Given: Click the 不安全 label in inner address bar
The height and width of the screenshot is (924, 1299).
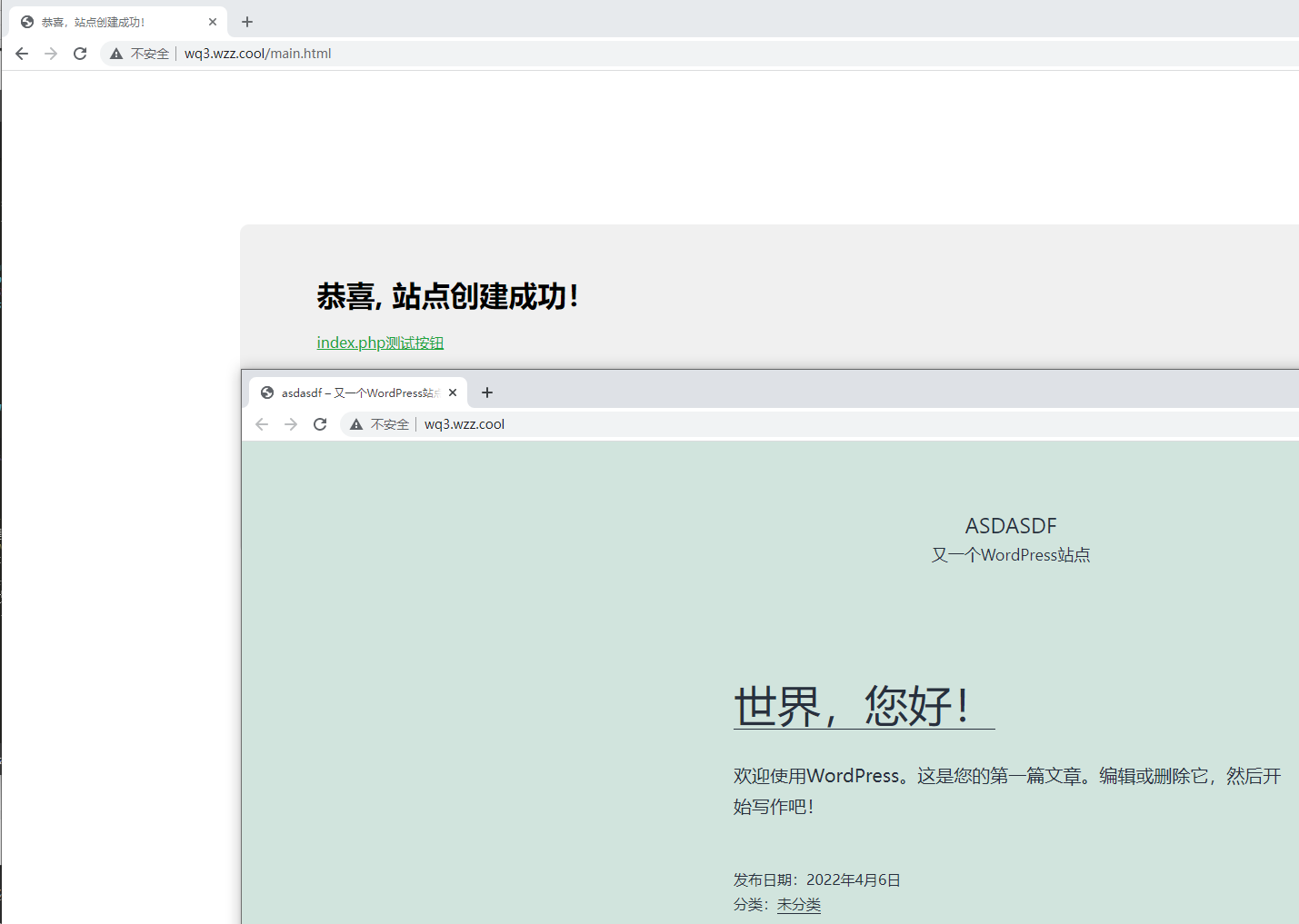Looking at the screenshot, I should click(390, 424).
